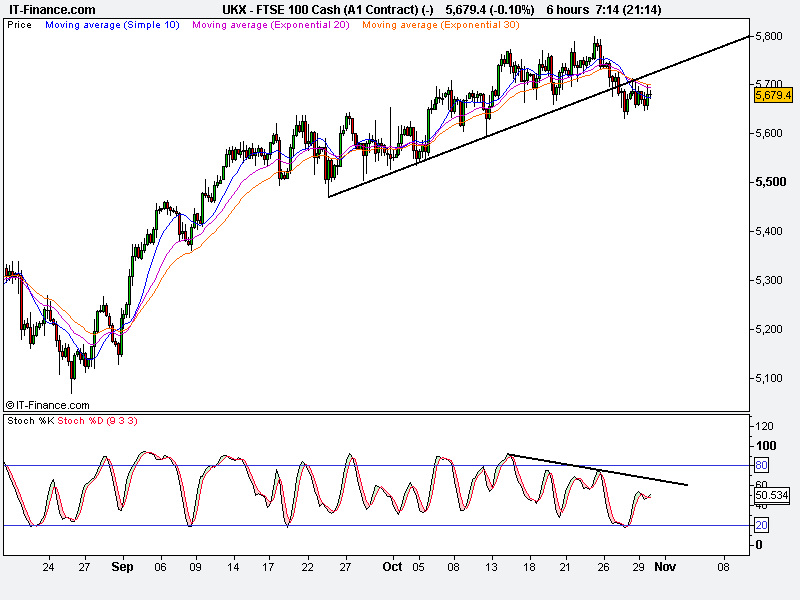Click the 26 date axis label

click(x=603, y=567)
